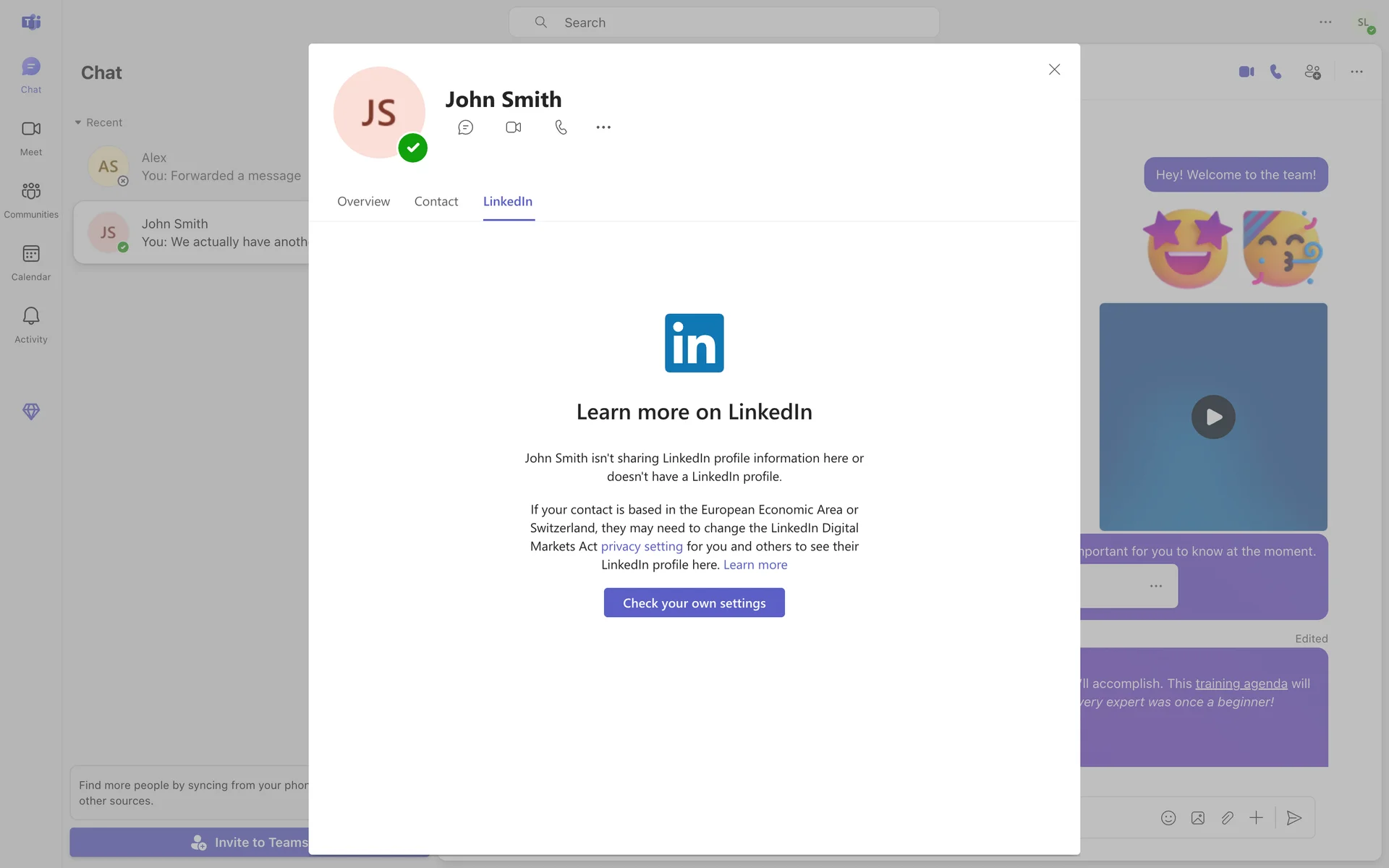Play the video in the chat
Image resolution: width=1389 pixels, height=868 pixels.
pos(1212,417)
